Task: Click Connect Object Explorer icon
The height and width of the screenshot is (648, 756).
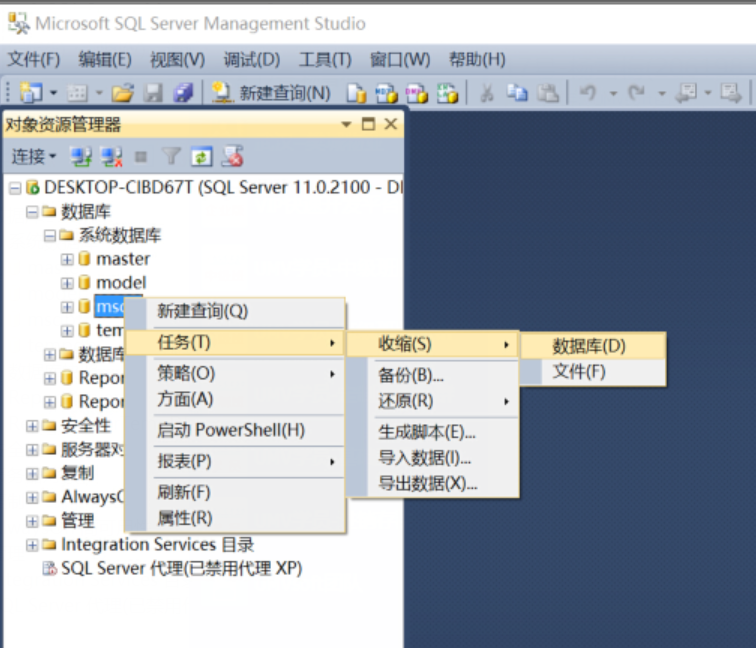Action: coord(81,157)
